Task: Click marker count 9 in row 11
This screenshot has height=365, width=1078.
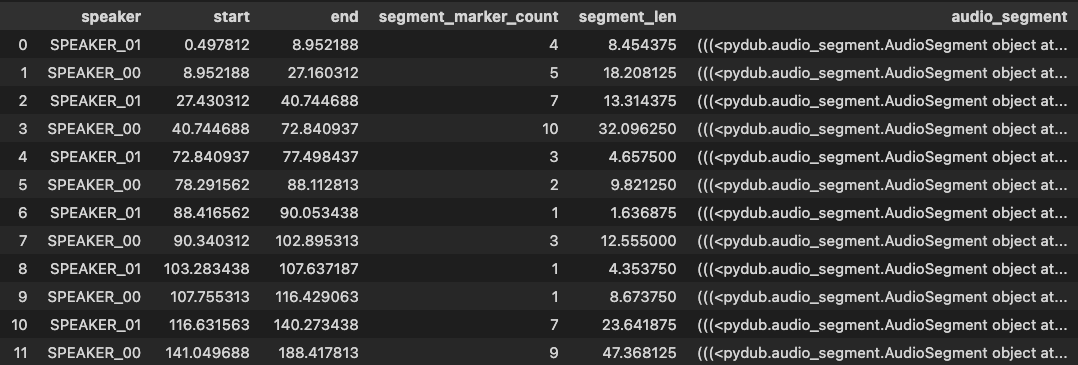Action: [554, 353]
